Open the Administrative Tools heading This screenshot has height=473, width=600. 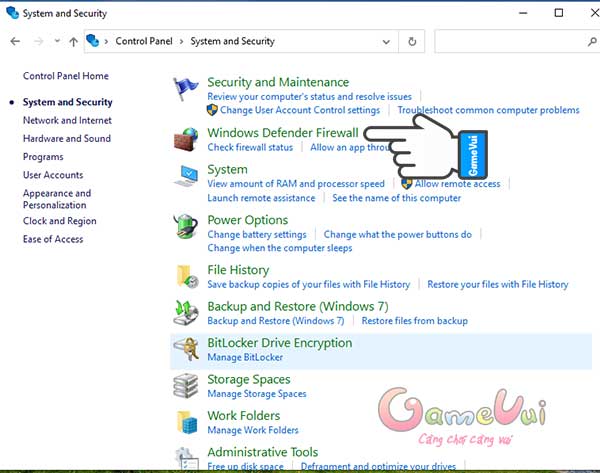tap(262, 452)
